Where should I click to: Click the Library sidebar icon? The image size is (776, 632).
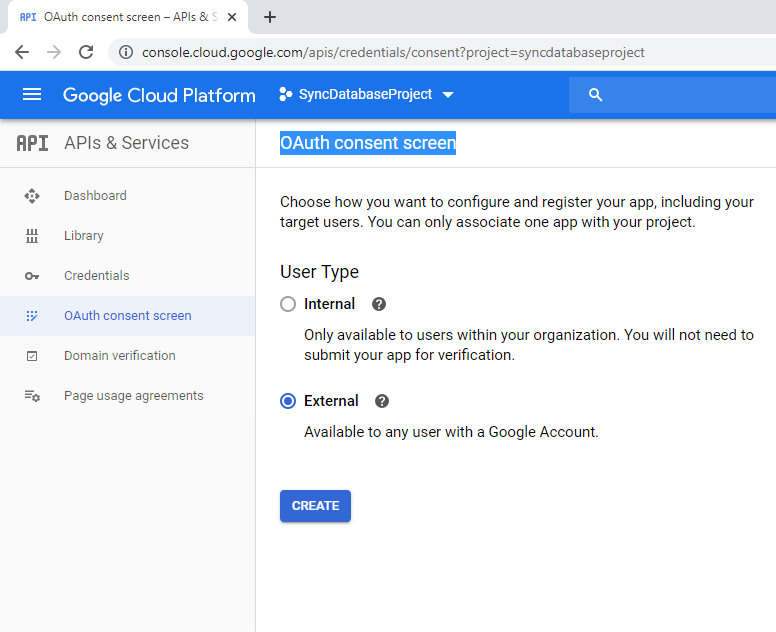pos(32,236)
